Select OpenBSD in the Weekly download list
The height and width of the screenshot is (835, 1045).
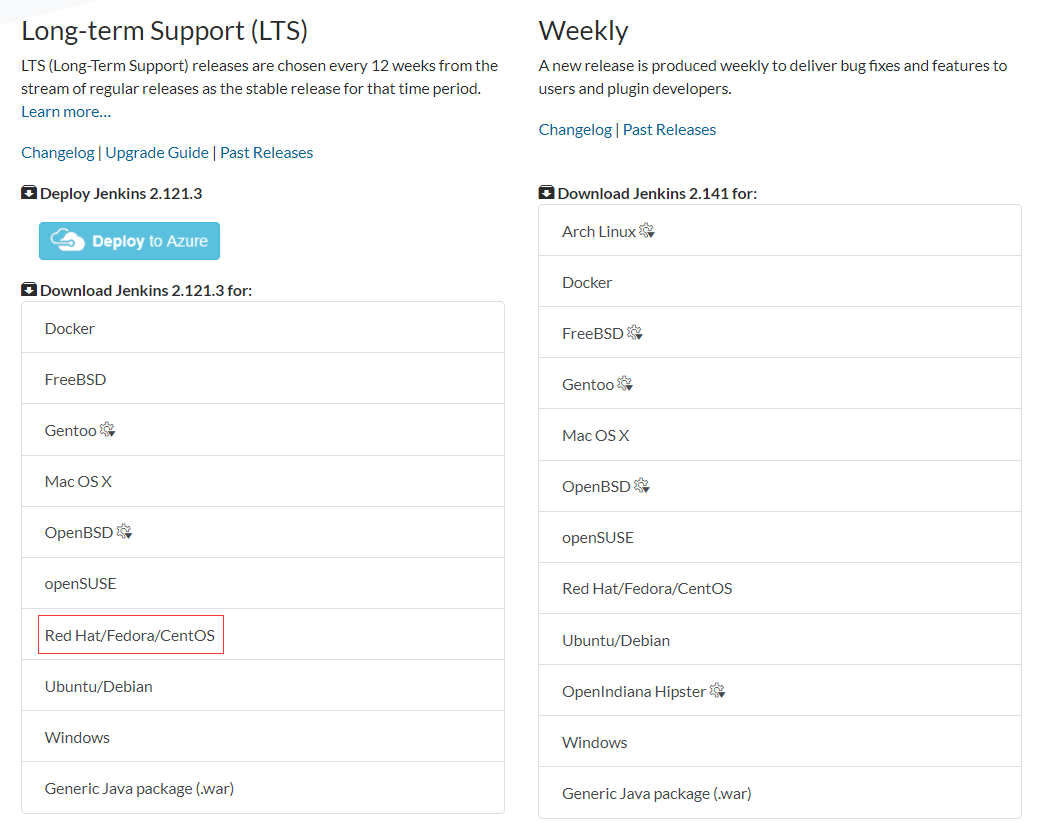(780, 486)
